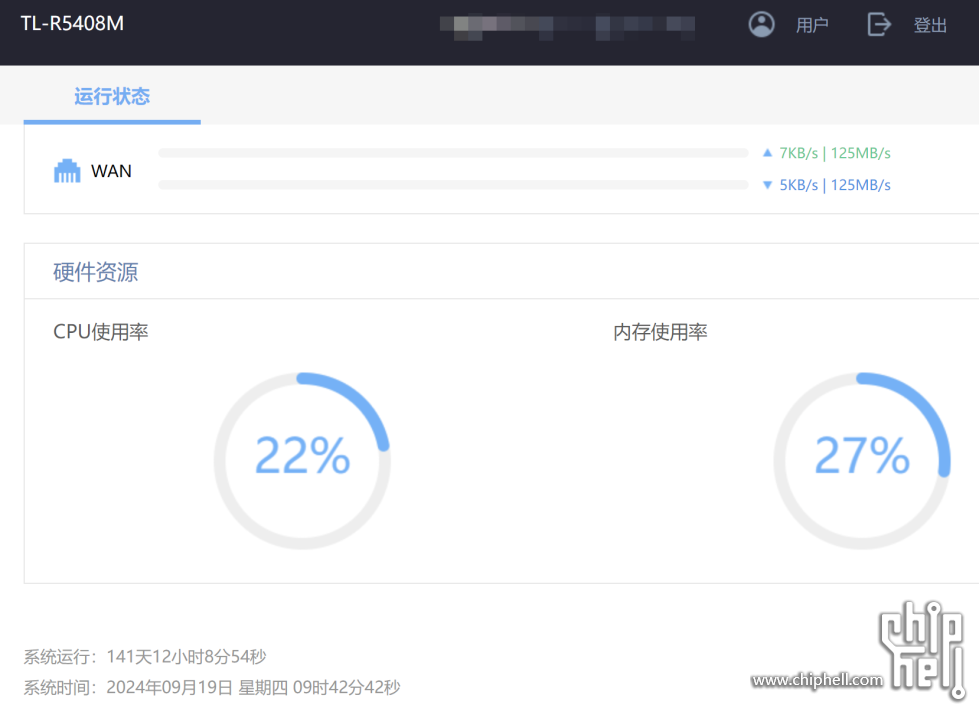
Task: Click the download speed down-arrow icon
Action: coord(767,185)
